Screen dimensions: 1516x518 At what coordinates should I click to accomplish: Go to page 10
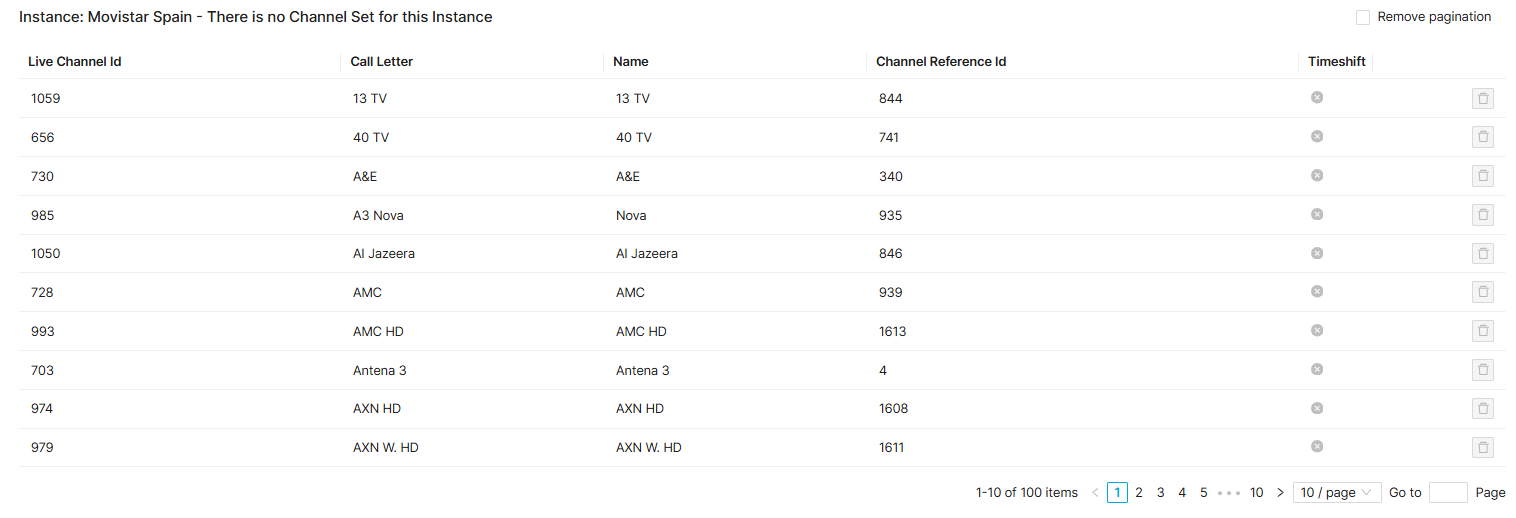coord(1257,492)
